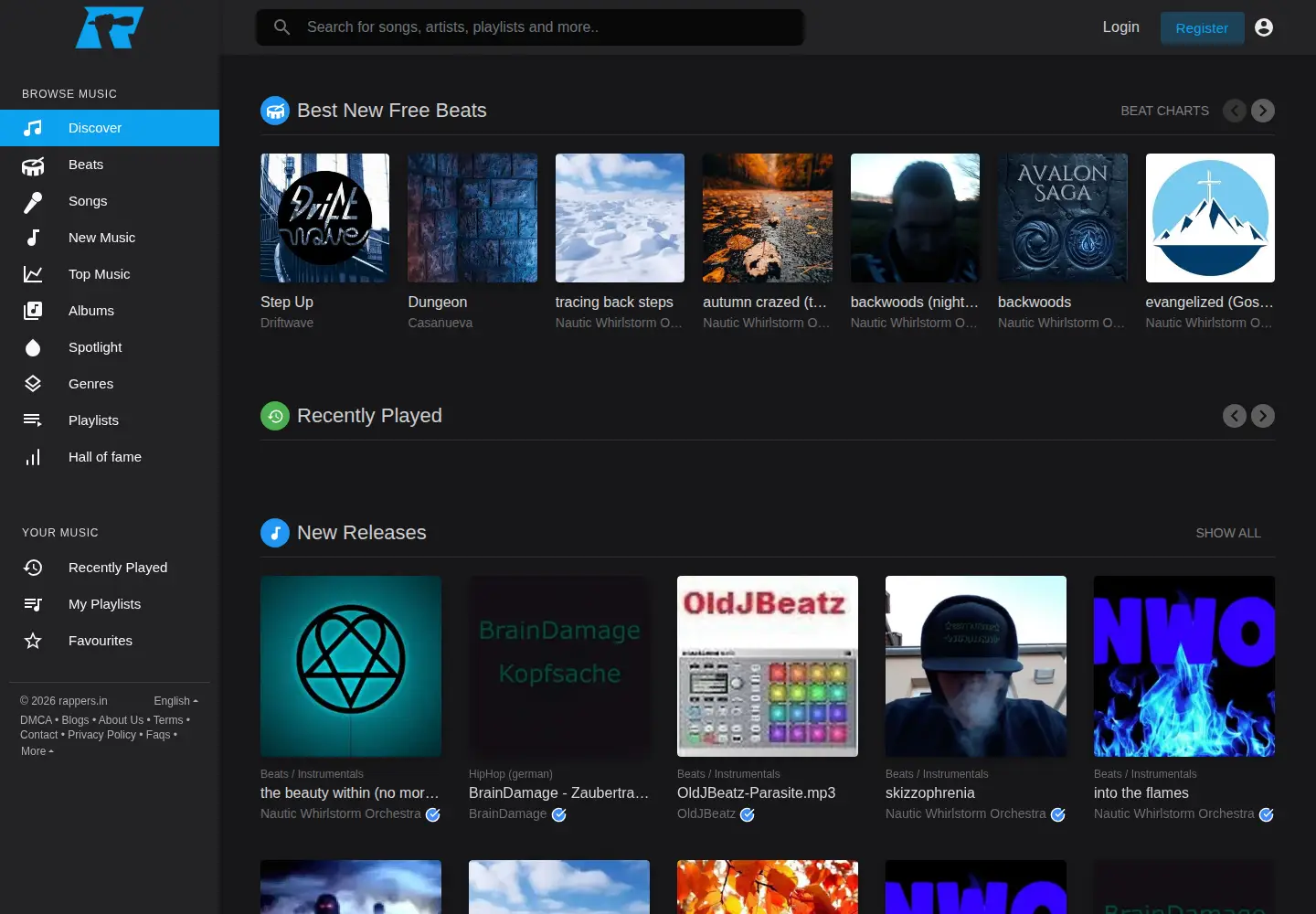
Task: Go to next beats with right arrow
Action: pos(1263,111)
